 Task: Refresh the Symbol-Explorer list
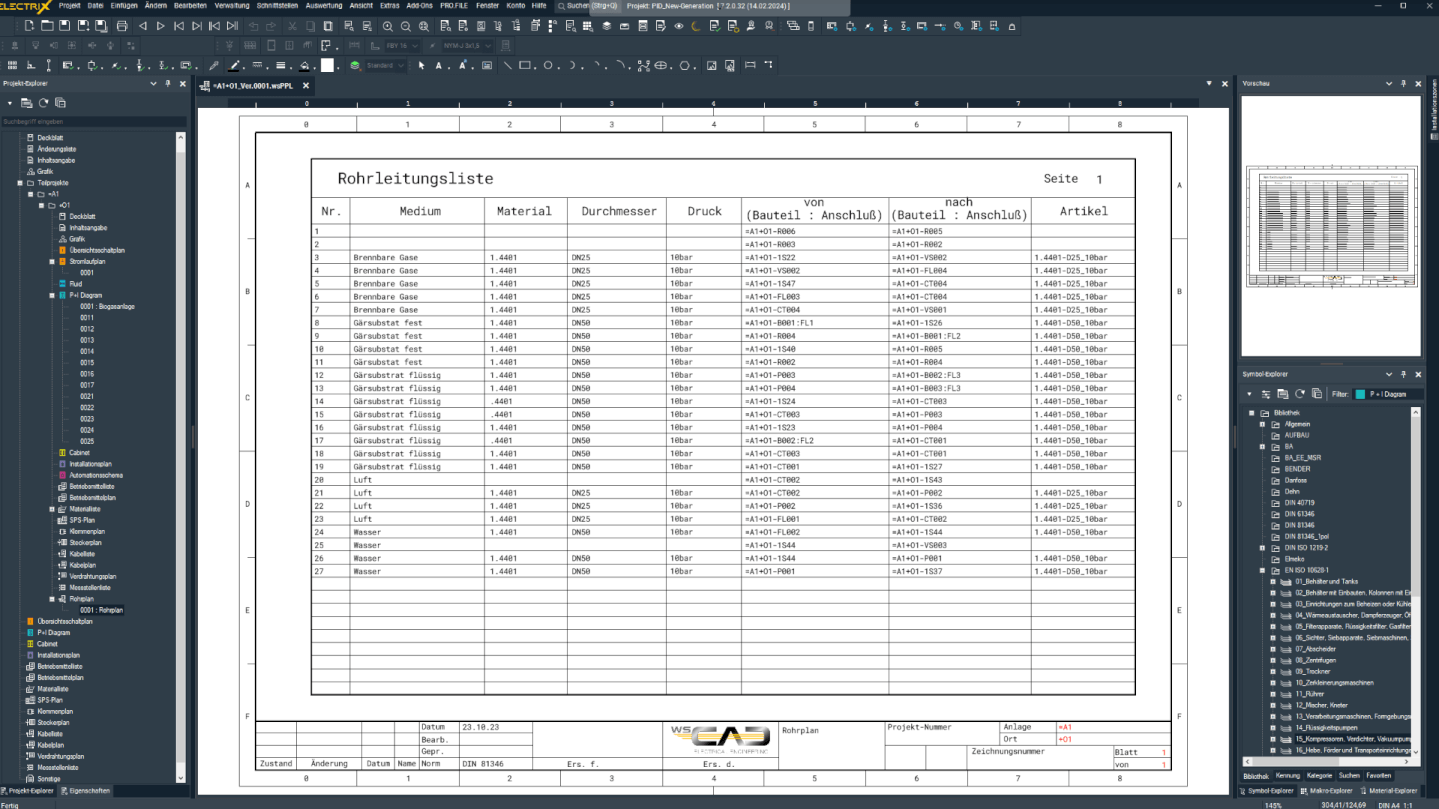pos(1300,394)
